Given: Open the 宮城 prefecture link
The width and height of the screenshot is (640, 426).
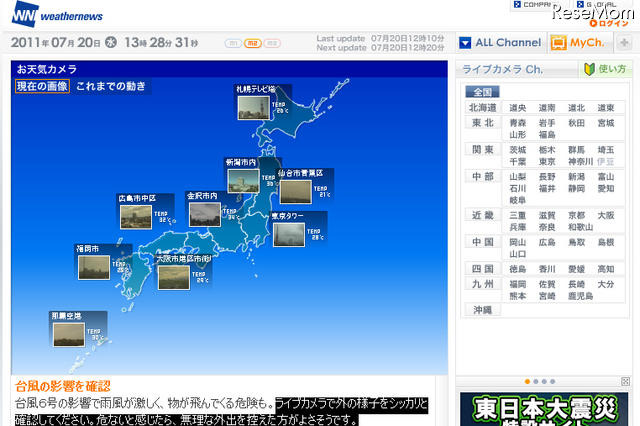Looking at the screenshot, I should coord(606,123).
